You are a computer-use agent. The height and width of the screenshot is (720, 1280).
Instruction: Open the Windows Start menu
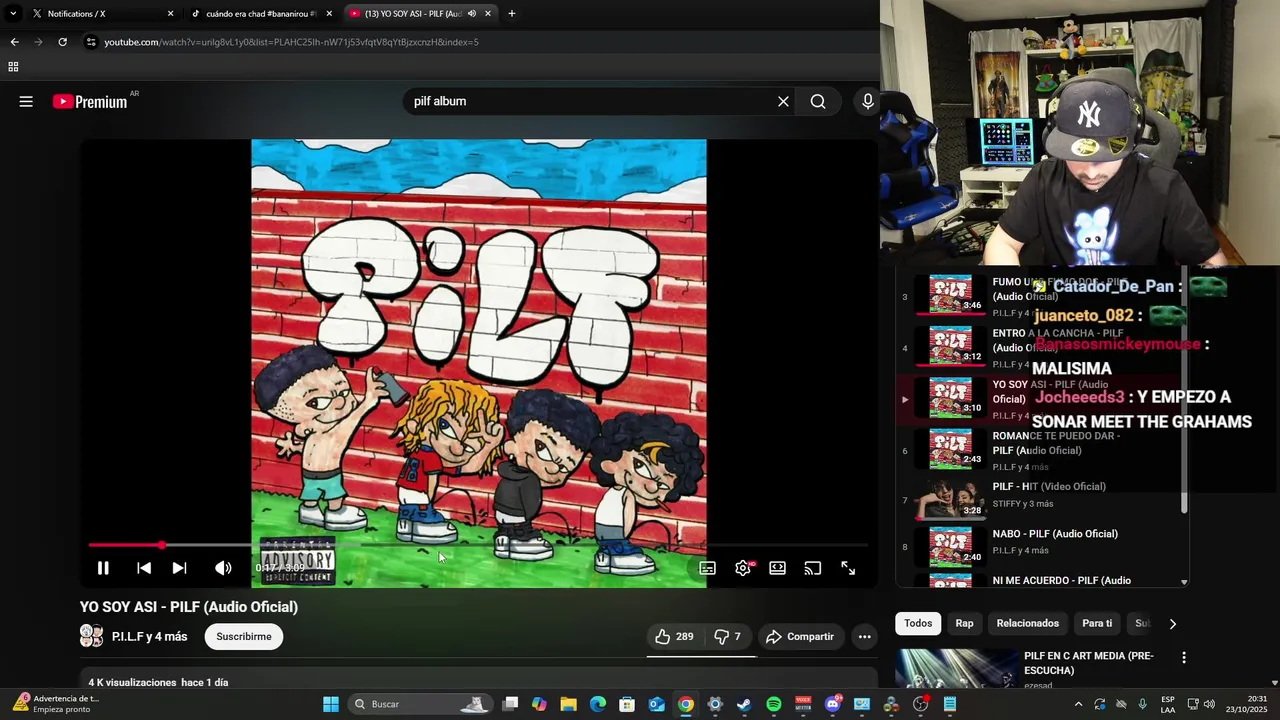point(331,704)
